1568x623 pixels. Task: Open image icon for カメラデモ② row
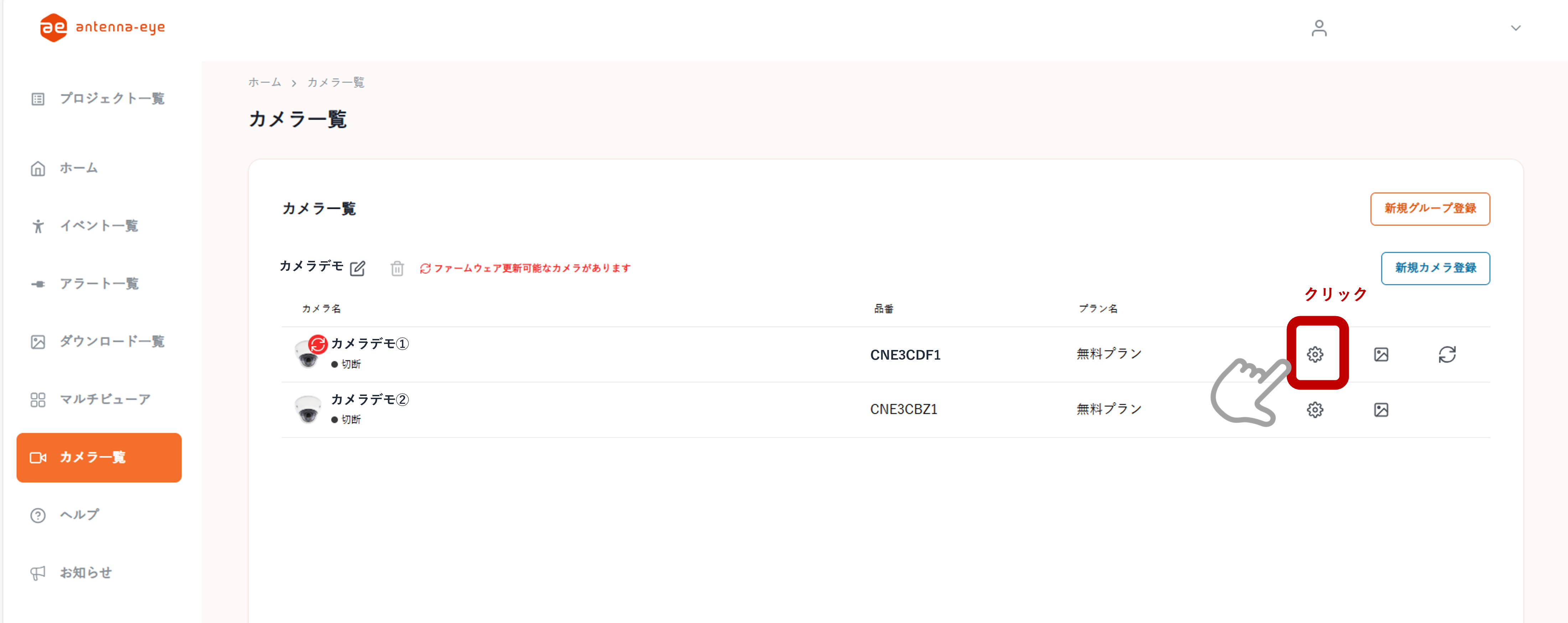point(1381,410)
